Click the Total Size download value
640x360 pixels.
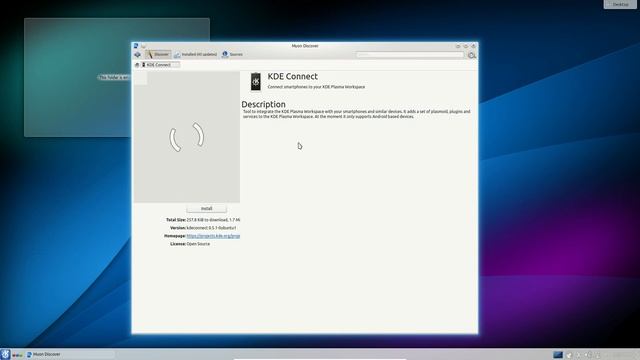coord(213,220)
